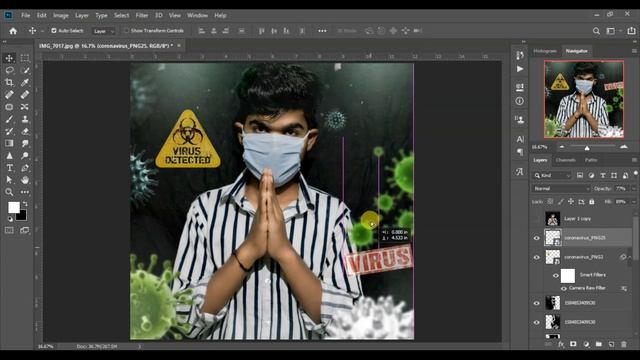Toggle lock all layer button
This screenshot has width=640, height=360.
coord(592,202)
